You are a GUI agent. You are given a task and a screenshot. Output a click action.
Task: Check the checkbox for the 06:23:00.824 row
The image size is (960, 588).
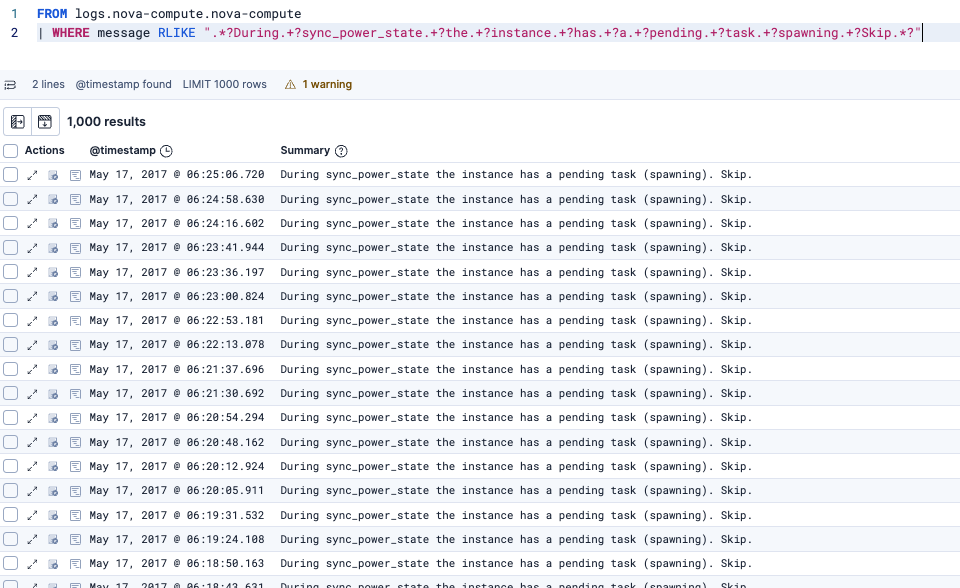coord(10,296)
